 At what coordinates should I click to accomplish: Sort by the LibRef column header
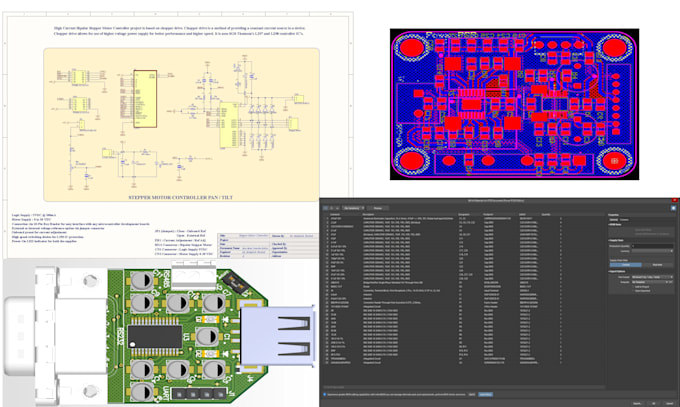[x=523, y=214]
